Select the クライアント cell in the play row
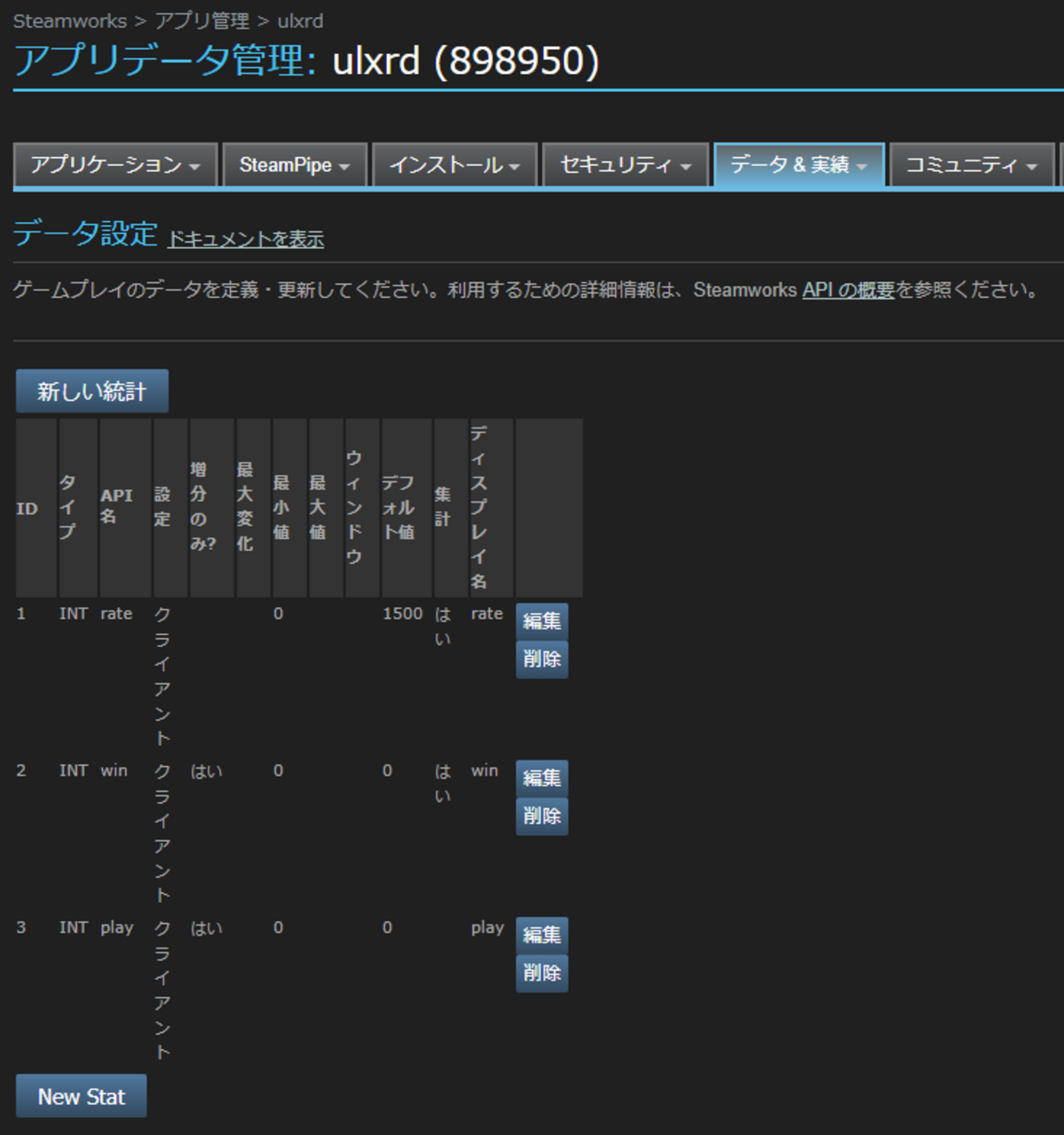 click(x=163, y=990)
